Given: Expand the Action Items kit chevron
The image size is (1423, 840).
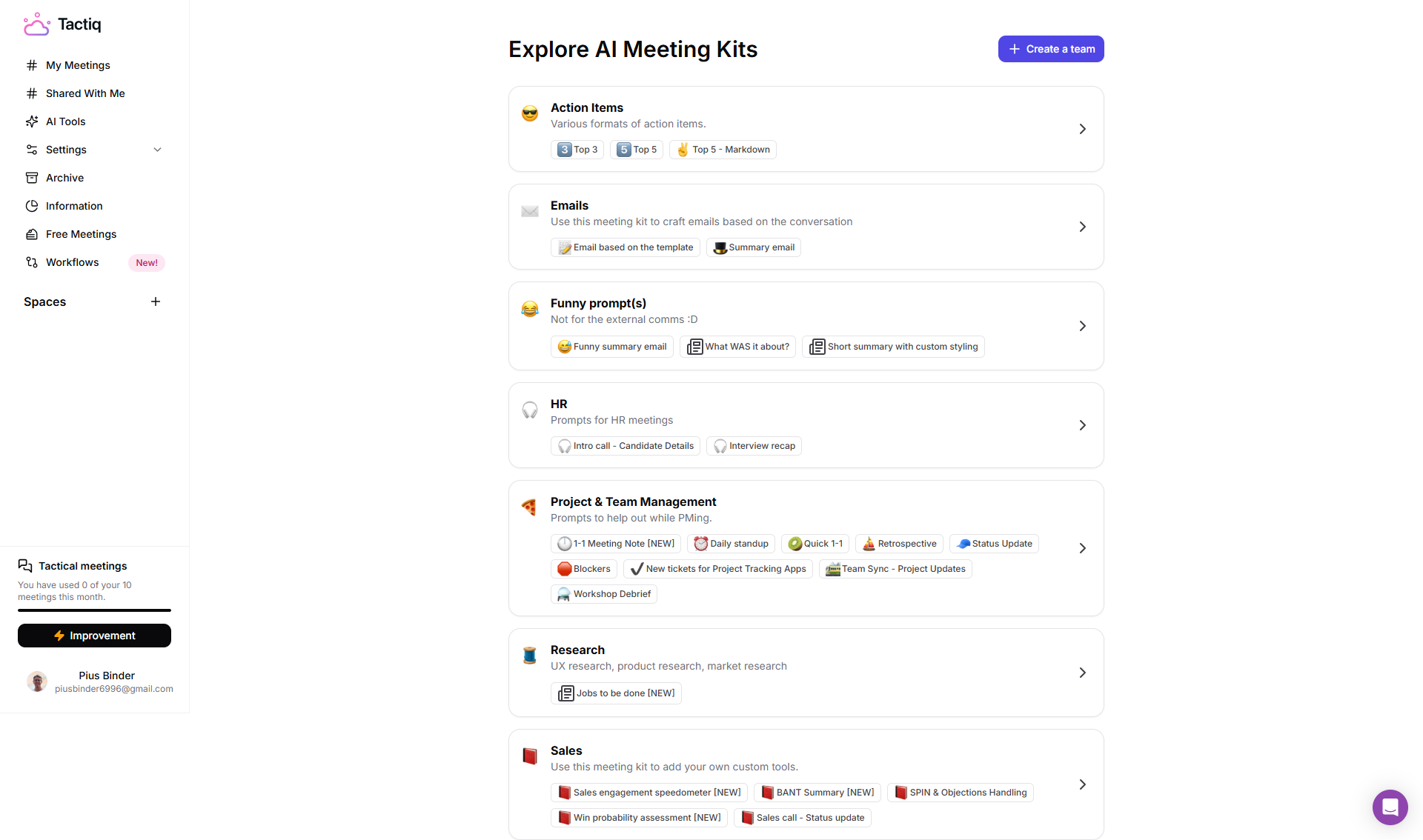Looking at the screenshot, I should [x=1082, y=129].
